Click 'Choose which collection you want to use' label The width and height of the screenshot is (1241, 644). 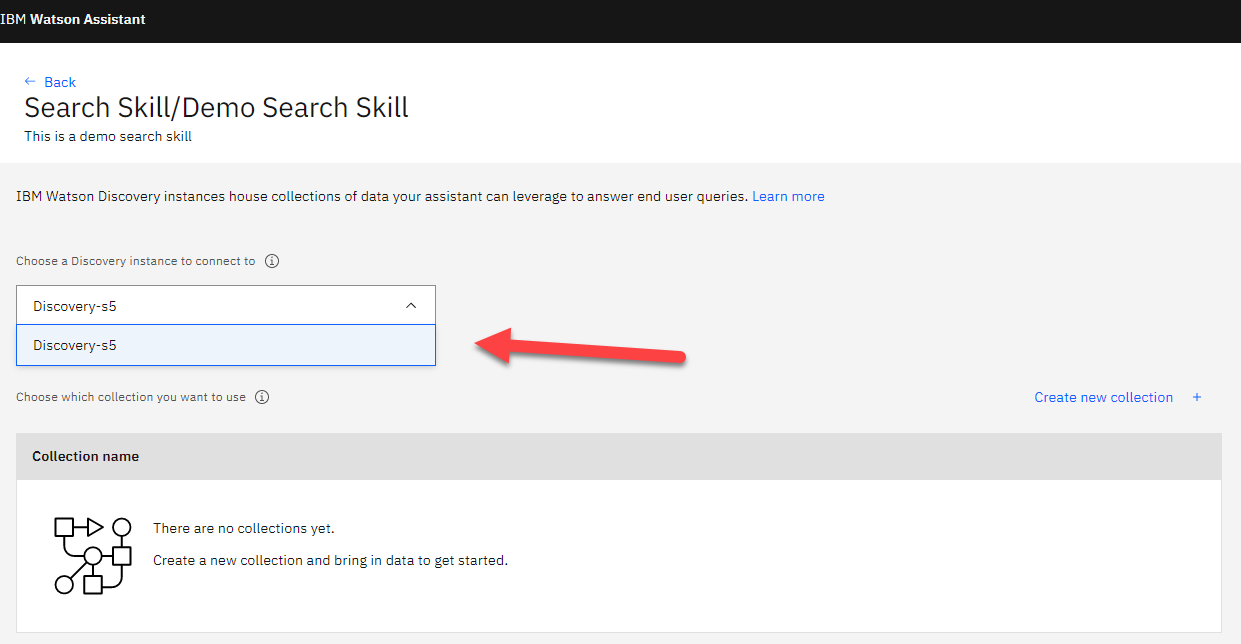131,397
